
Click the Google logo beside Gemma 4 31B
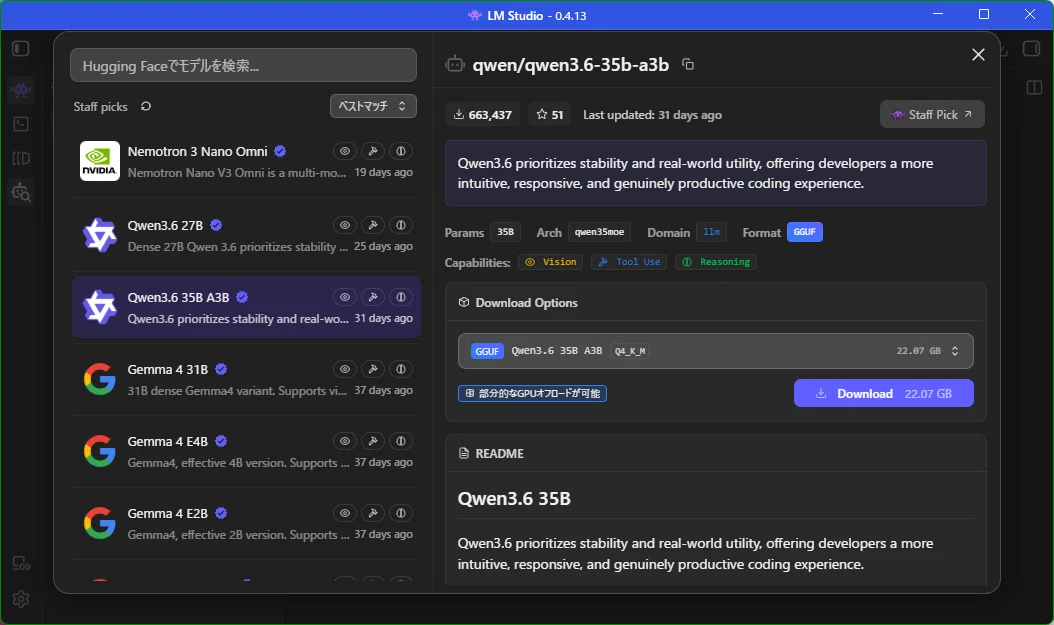pyautogui.click(x=99, y=379)
